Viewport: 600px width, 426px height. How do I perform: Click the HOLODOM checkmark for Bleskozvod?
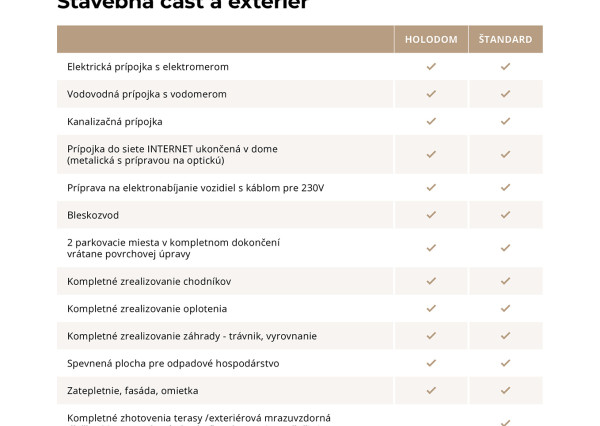point(431,214)
